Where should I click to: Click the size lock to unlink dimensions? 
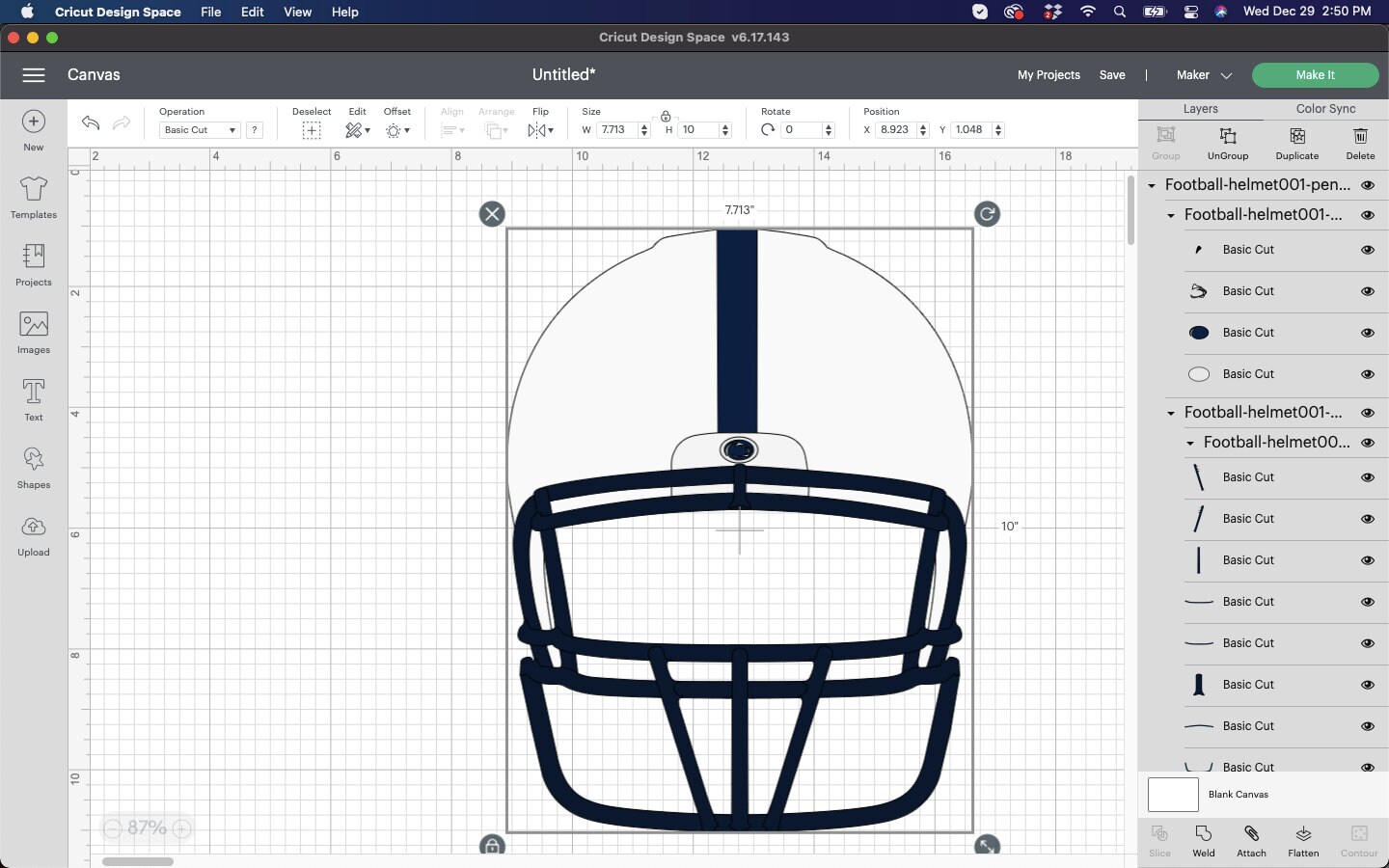[667, 117]
